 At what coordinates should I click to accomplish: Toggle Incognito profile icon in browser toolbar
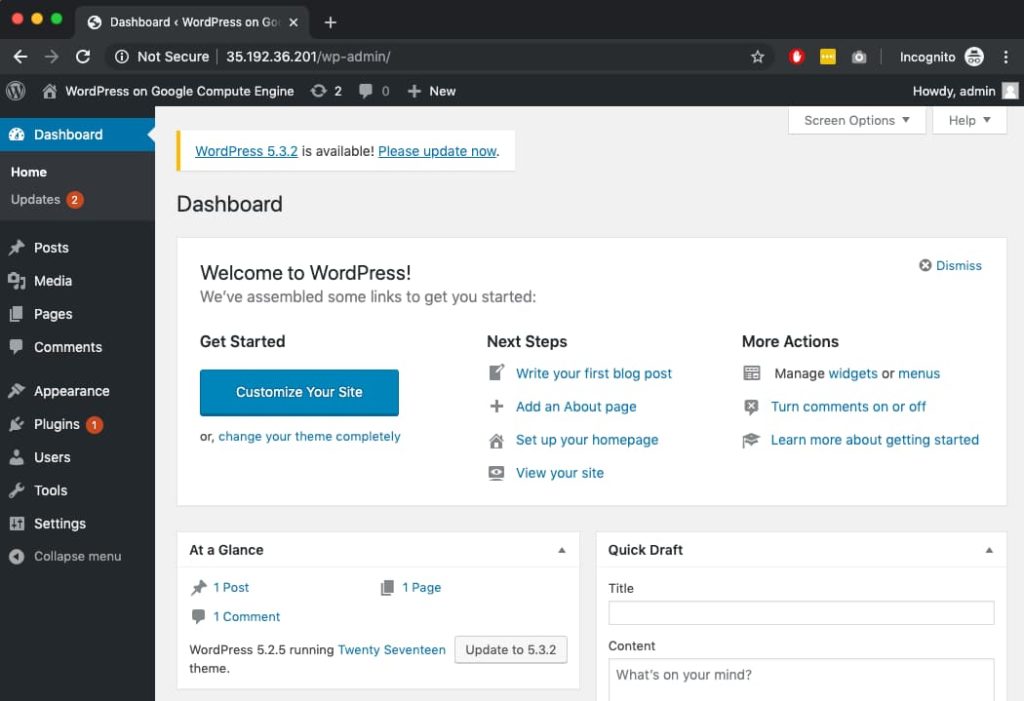(974, 57)
